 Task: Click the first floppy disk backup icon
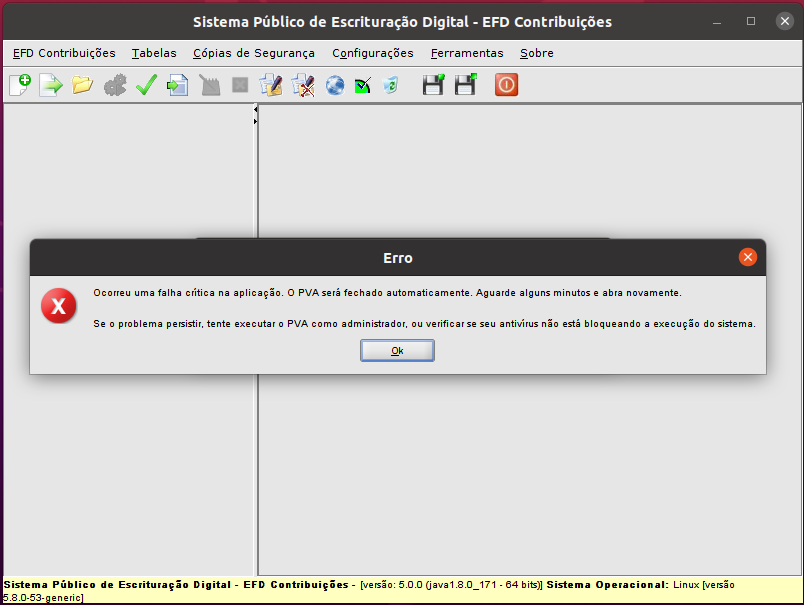[x=433, y=85]
